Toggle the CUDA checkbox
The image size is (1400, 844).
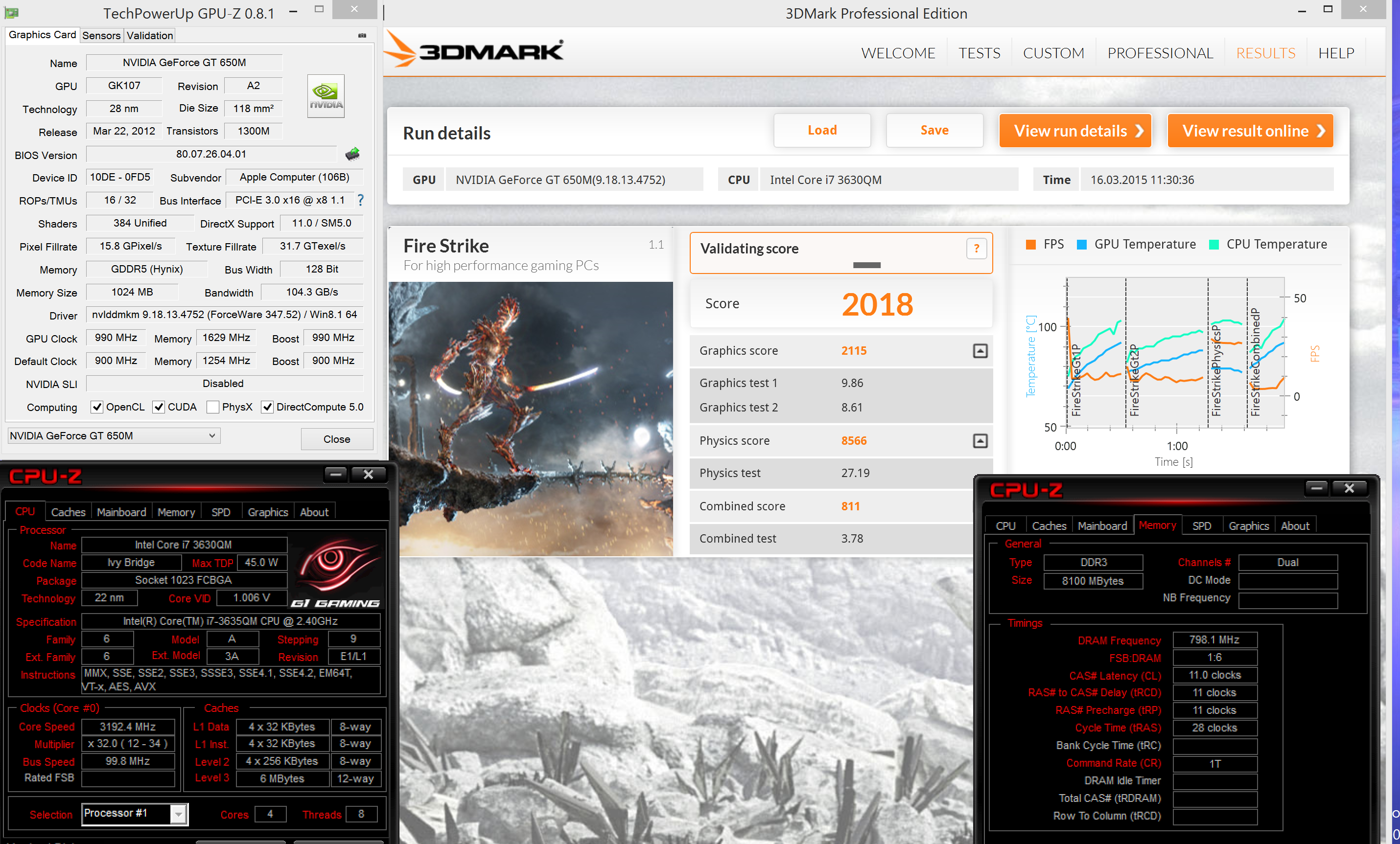159,407
